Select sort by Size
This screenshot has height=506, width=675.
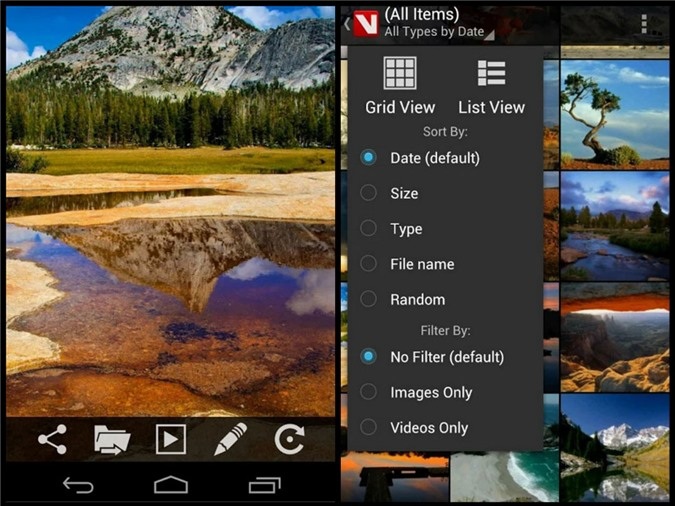pos(445,193)
